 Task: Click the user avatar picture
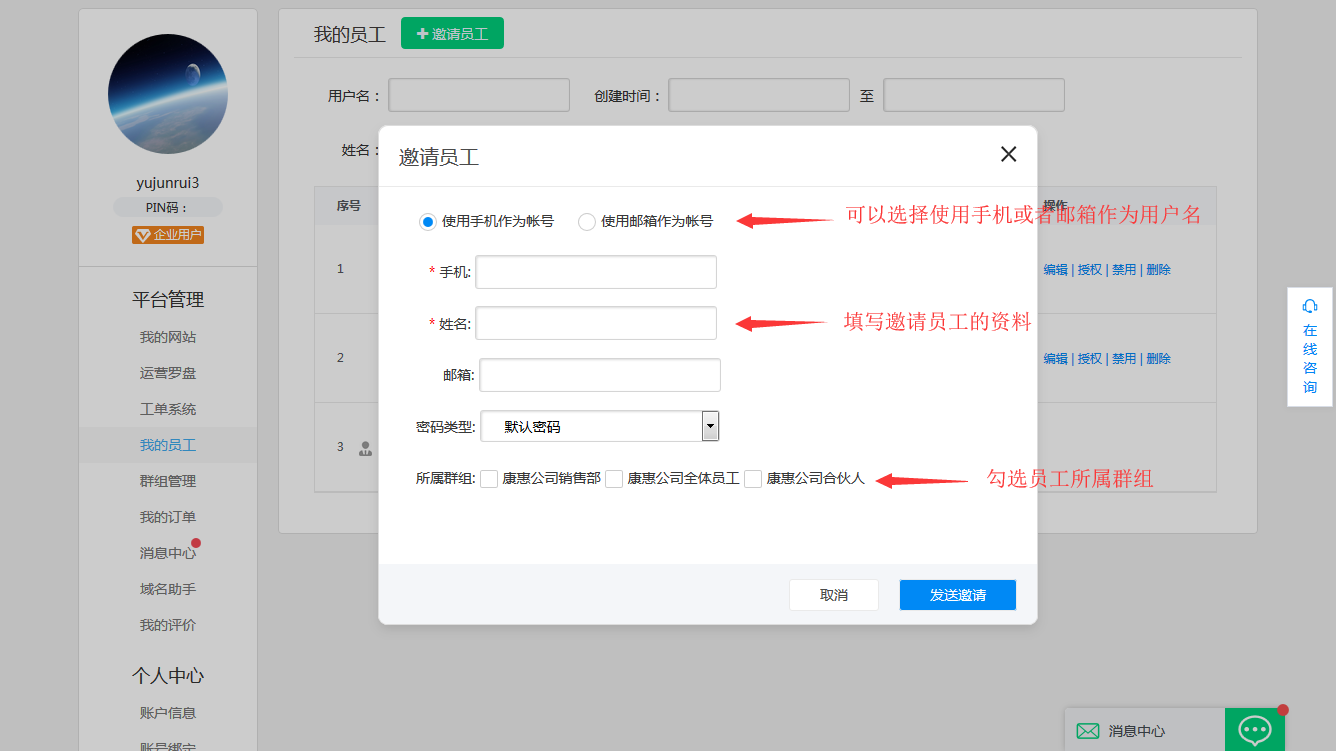click(168, 94)
